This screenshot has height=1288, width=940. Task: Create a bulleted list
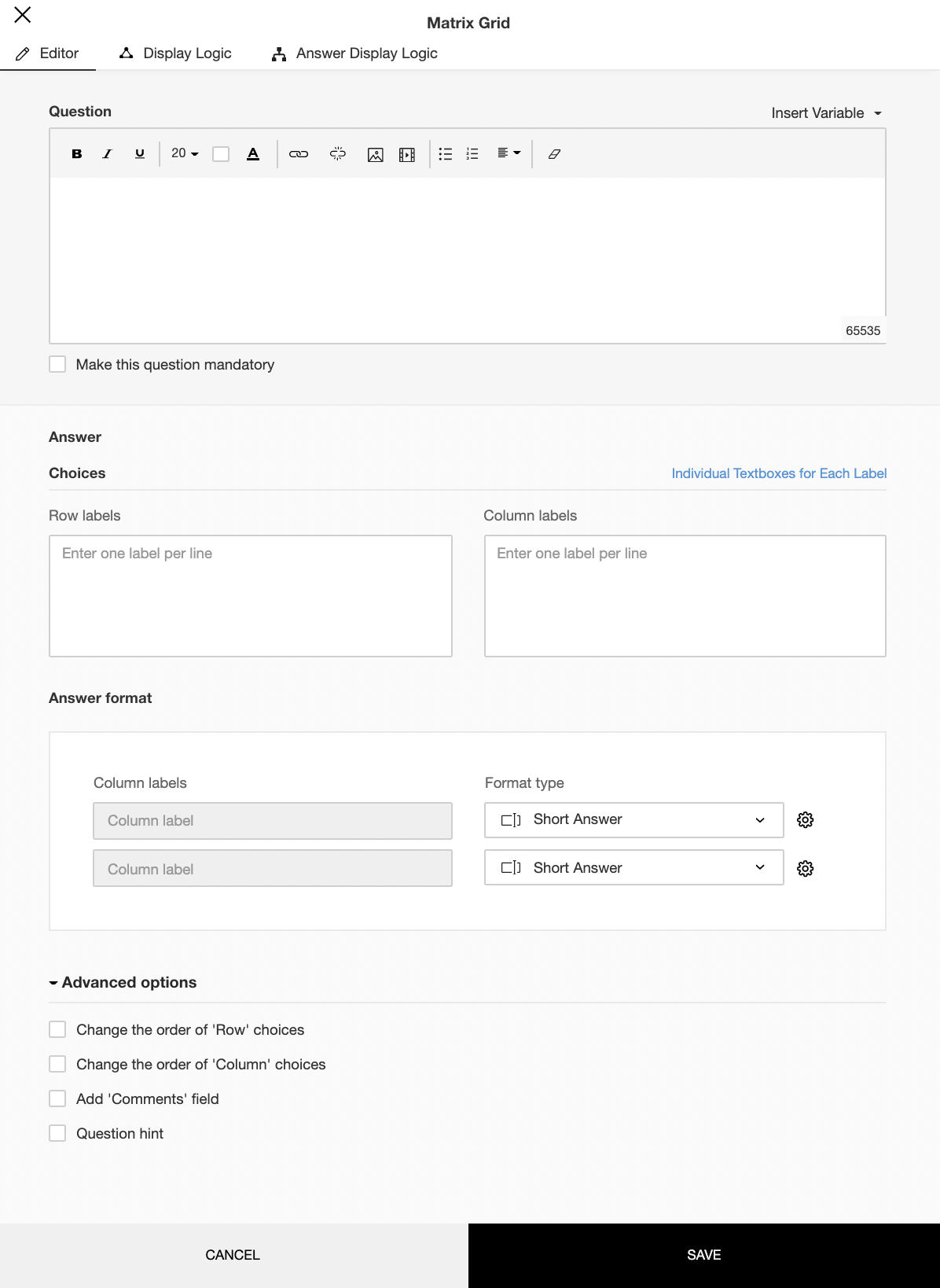pyautogui.click(x=446, y=154)
